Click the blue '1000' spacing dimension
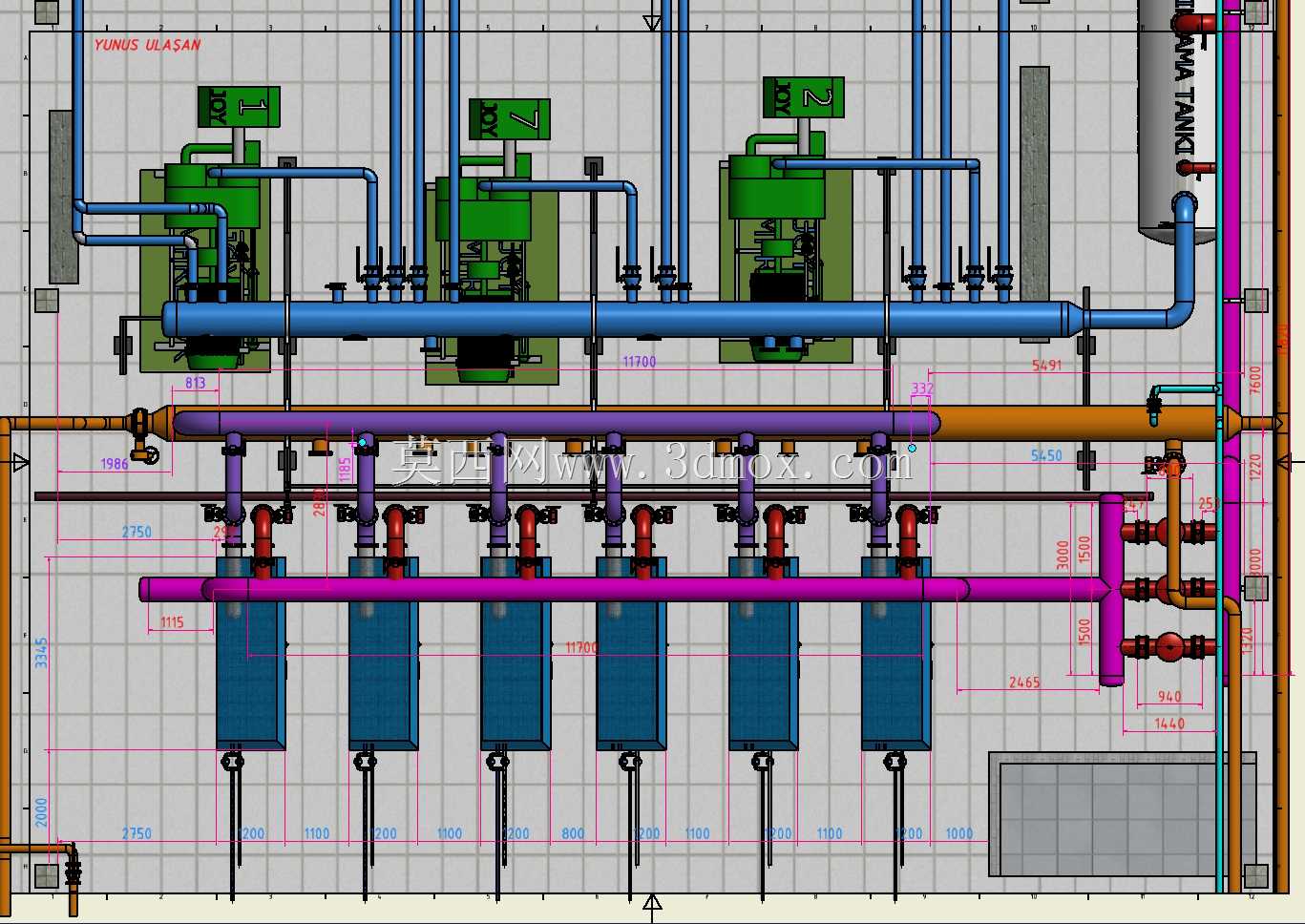 (959, 833)
